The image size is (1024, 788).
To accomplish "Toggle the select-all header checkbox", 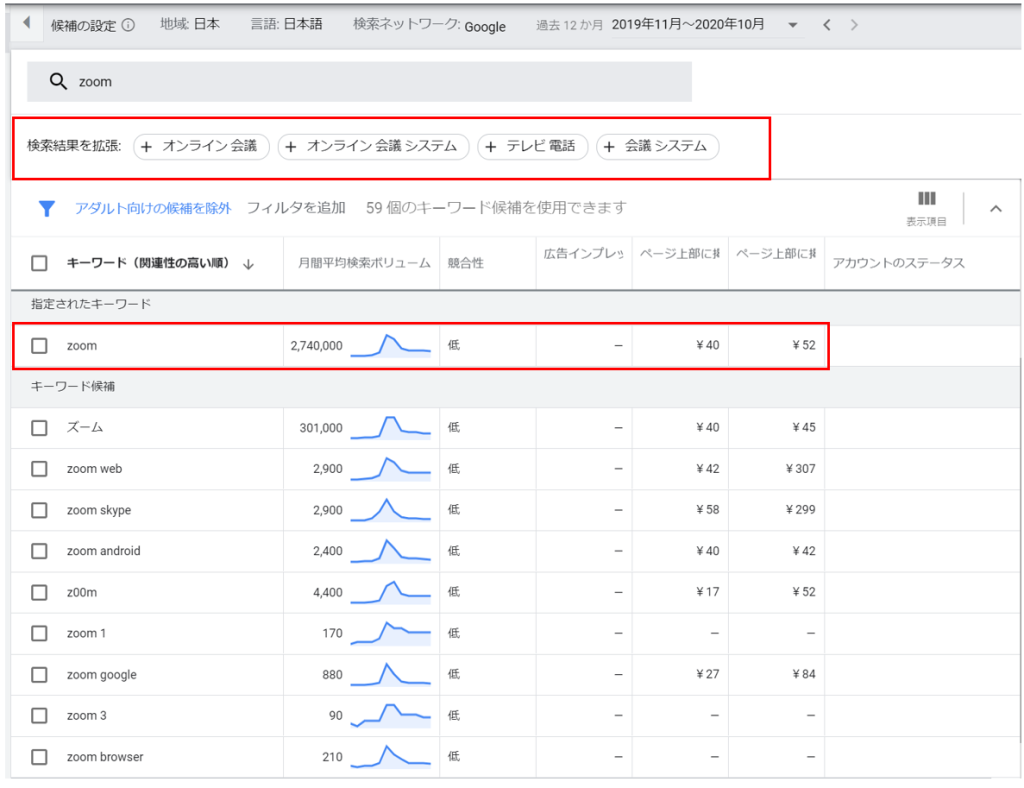I will 39,263.
